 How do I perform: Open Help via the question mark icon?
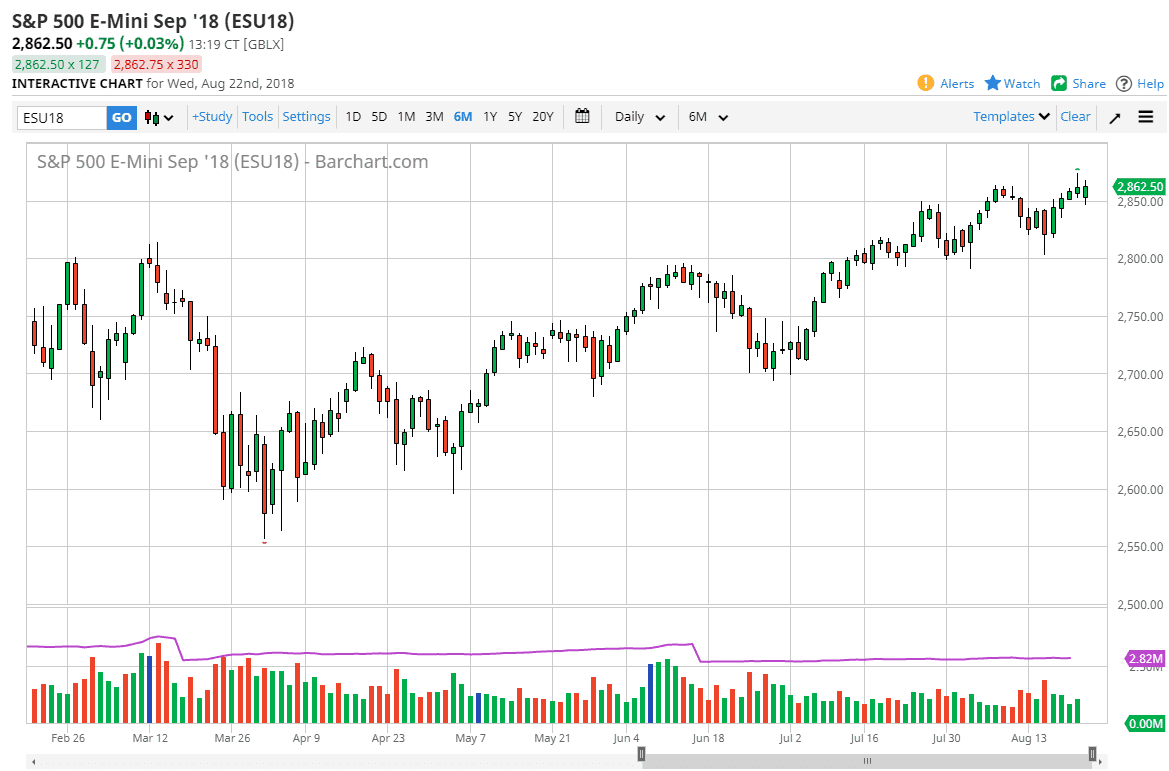click(1124, 83)
